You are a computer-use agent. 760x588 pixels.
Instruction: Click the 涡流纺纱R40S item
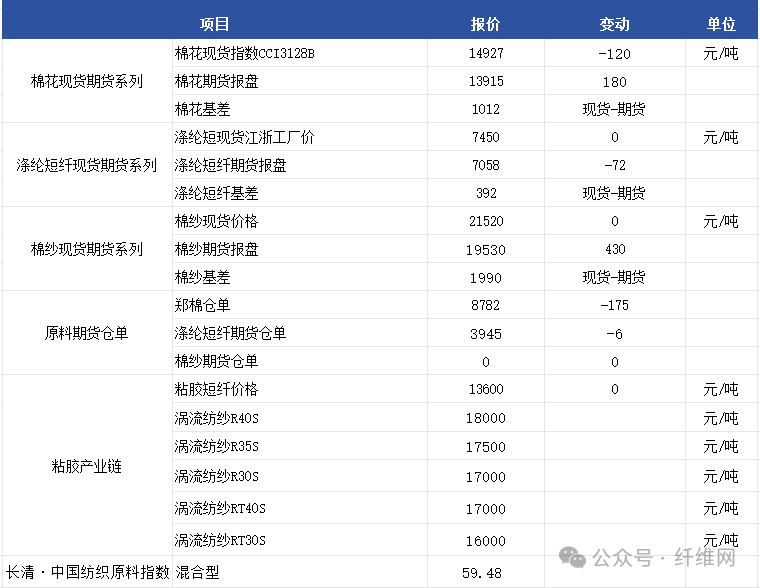pos(216,418)
